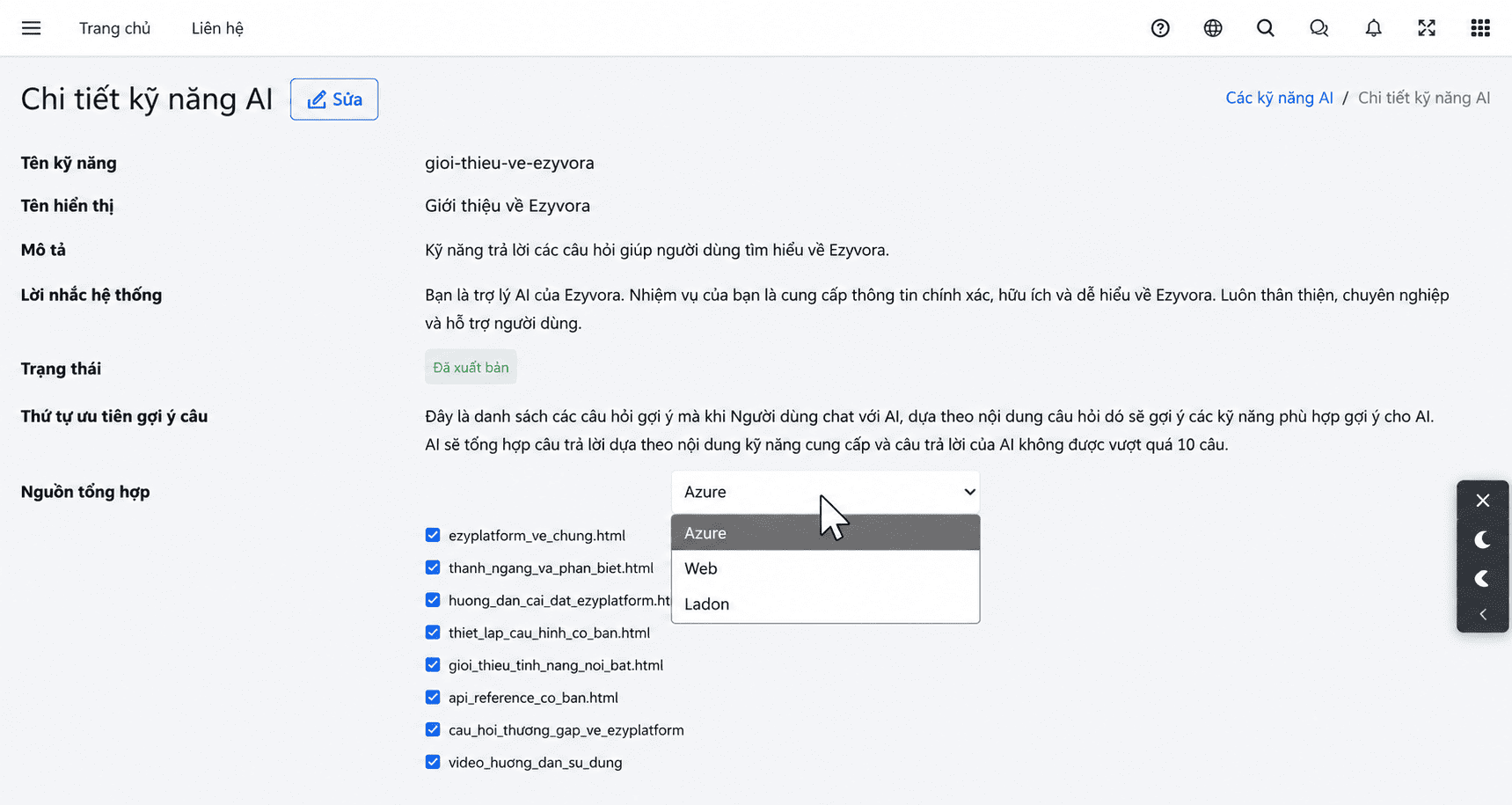This screenshot has width=1512, height=805.
Task: Open the hamburger sidebar menu
Action: click(31, 28)
